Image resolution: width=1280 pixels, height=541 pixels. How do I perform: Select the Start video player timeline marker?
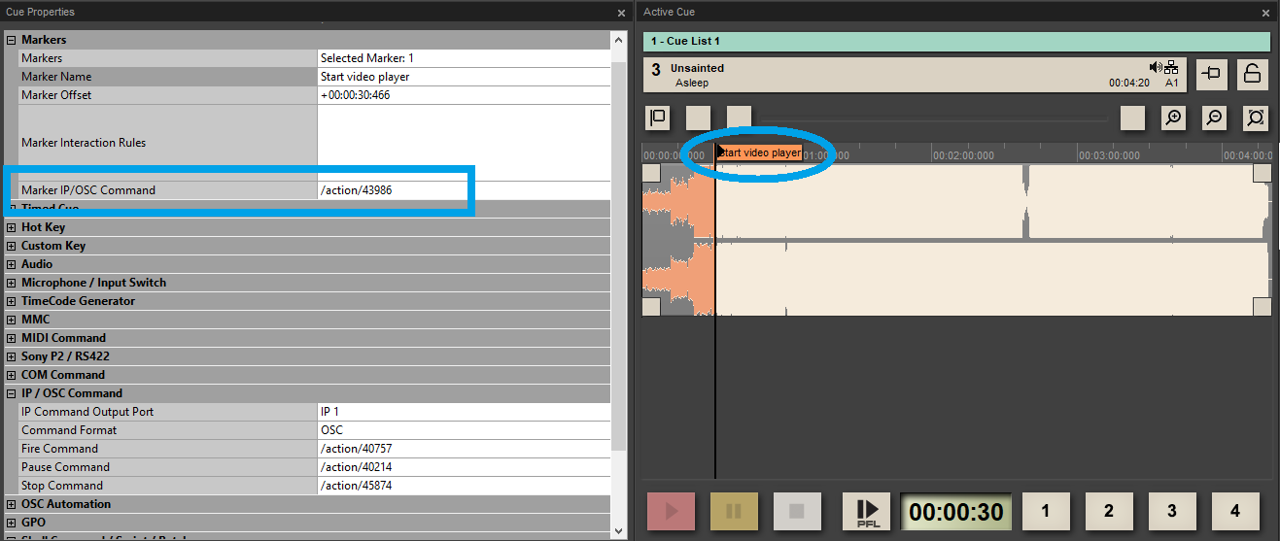click(x=760, y=153)
